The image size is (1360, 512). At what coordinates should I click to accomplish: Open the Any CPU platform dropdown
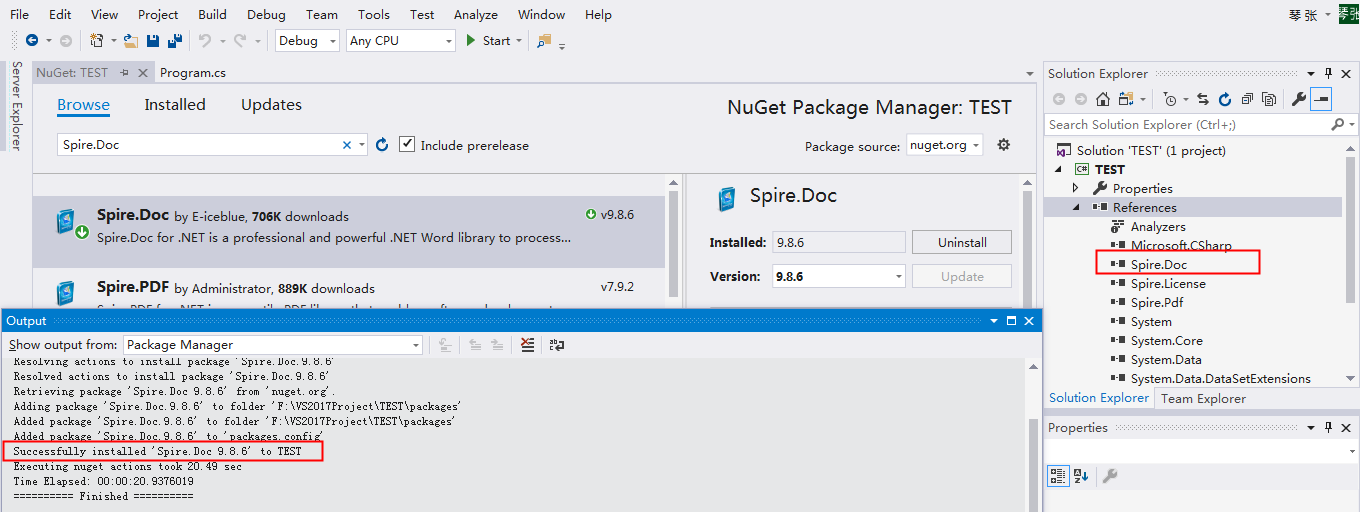pyautogui.click(x=400, y=40)
